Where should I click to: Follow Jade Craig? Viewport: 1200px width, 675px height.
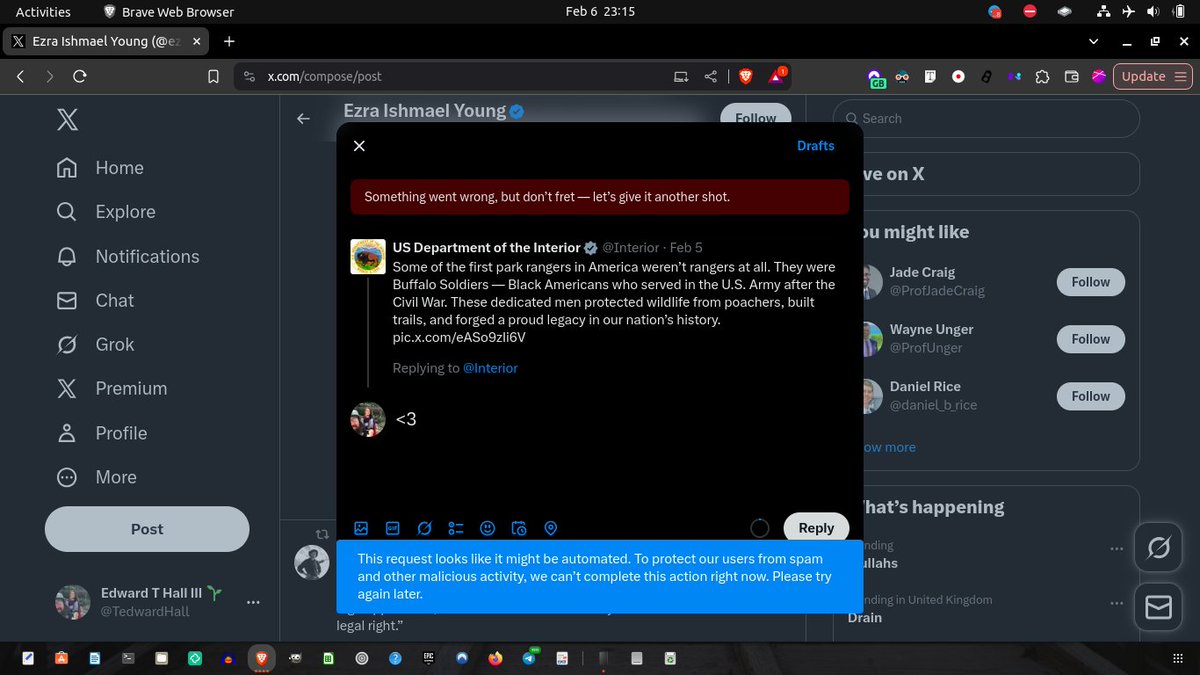click(1090, 282)
